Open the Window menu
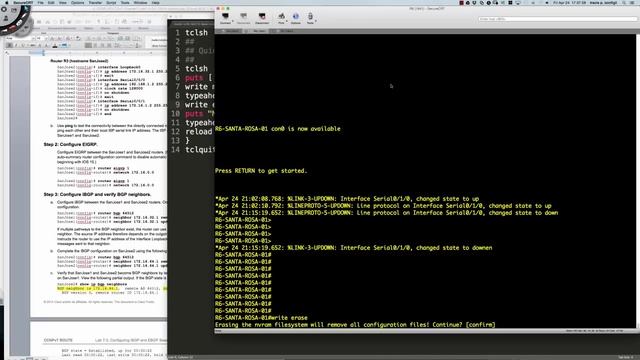This screenshot has height=360, width=640. 140,2
